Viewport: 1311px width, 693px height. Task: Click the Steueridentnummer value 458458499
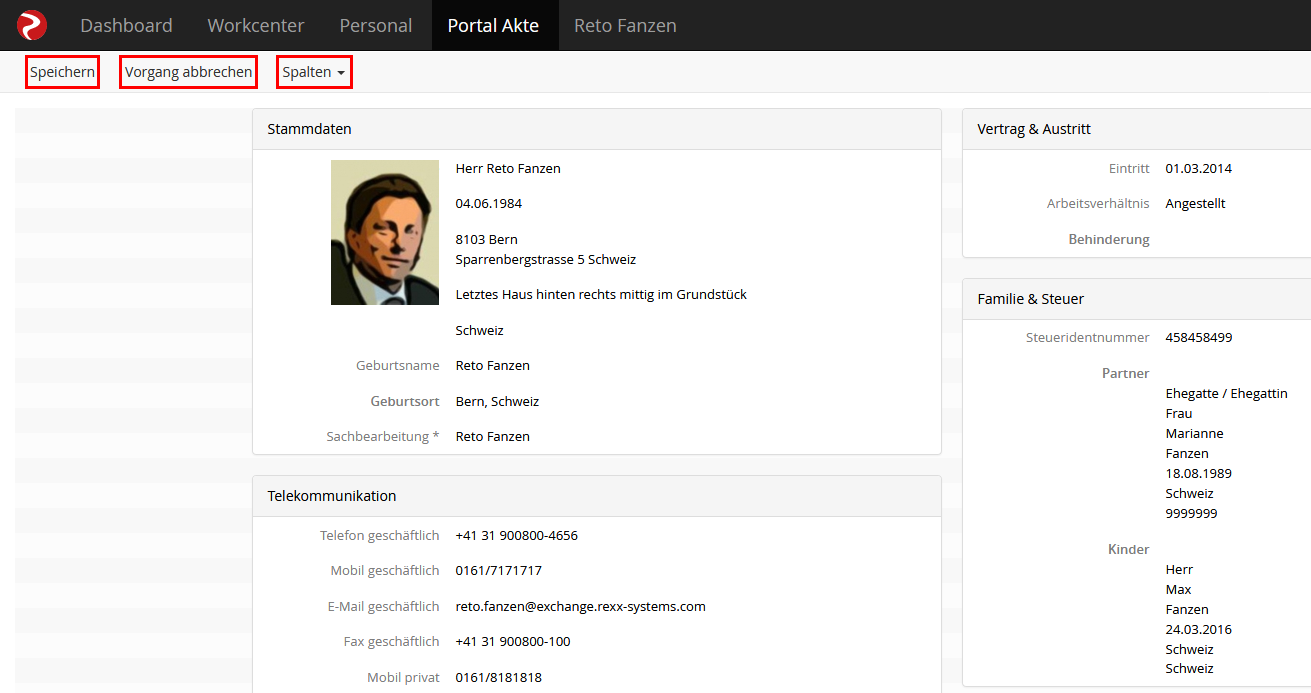[x=1199, y=337]
